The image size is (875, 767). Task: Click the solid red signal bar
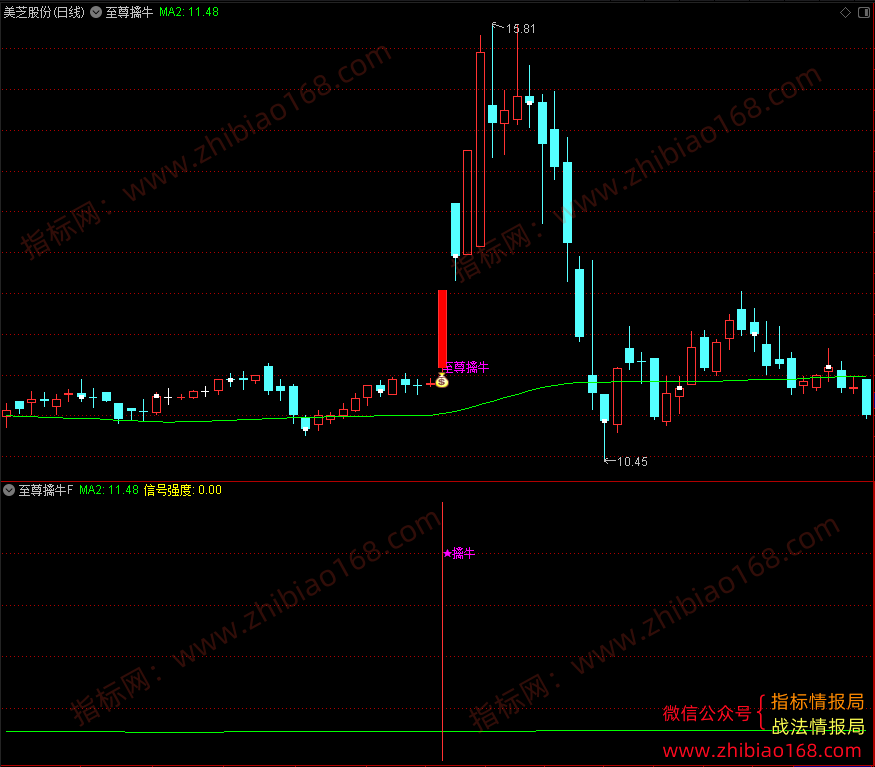pyautogui.click(x=442, y=328)
